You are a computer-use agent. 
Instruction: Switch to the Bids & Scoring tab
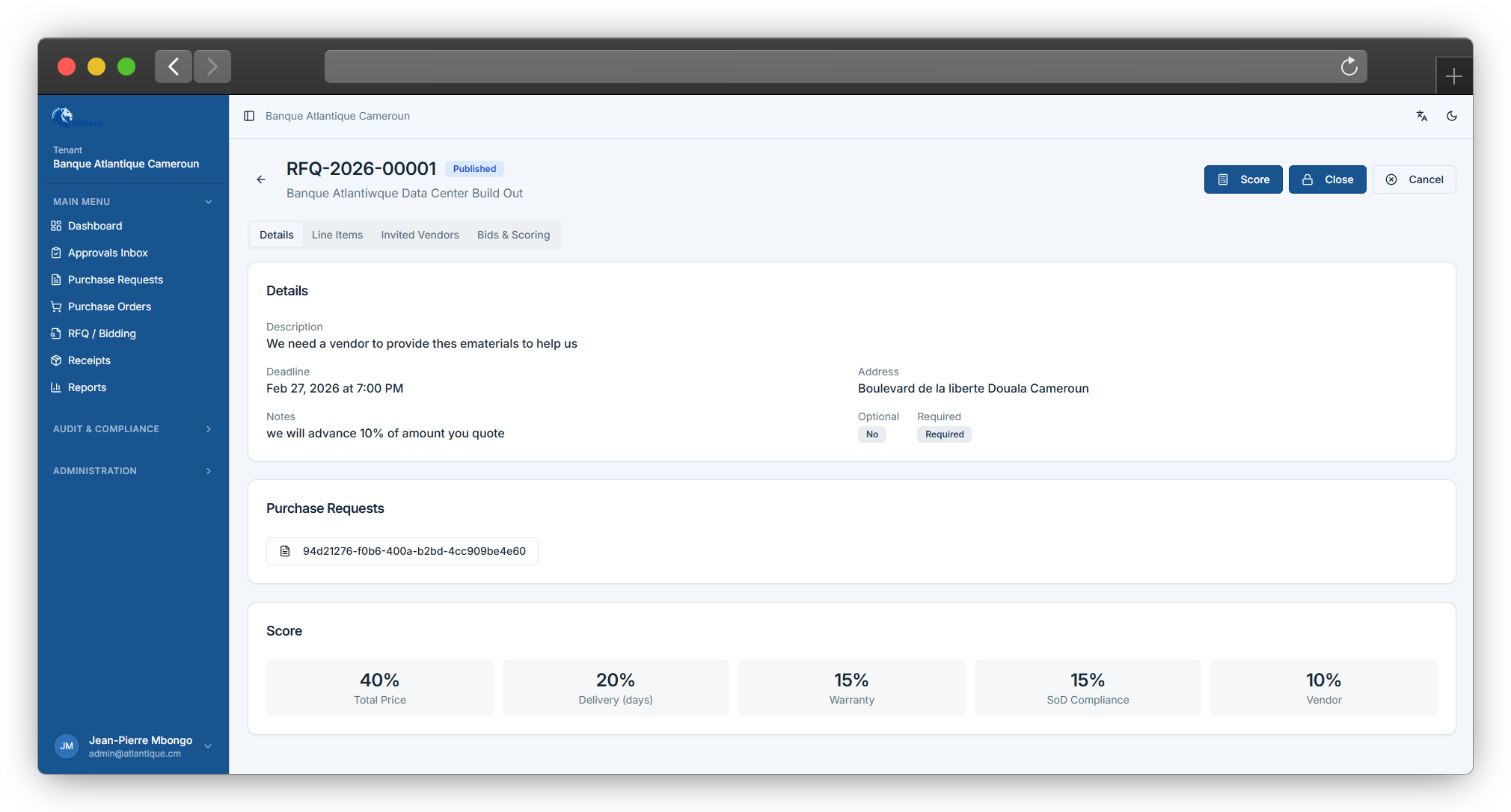click(x=513, y=234)
